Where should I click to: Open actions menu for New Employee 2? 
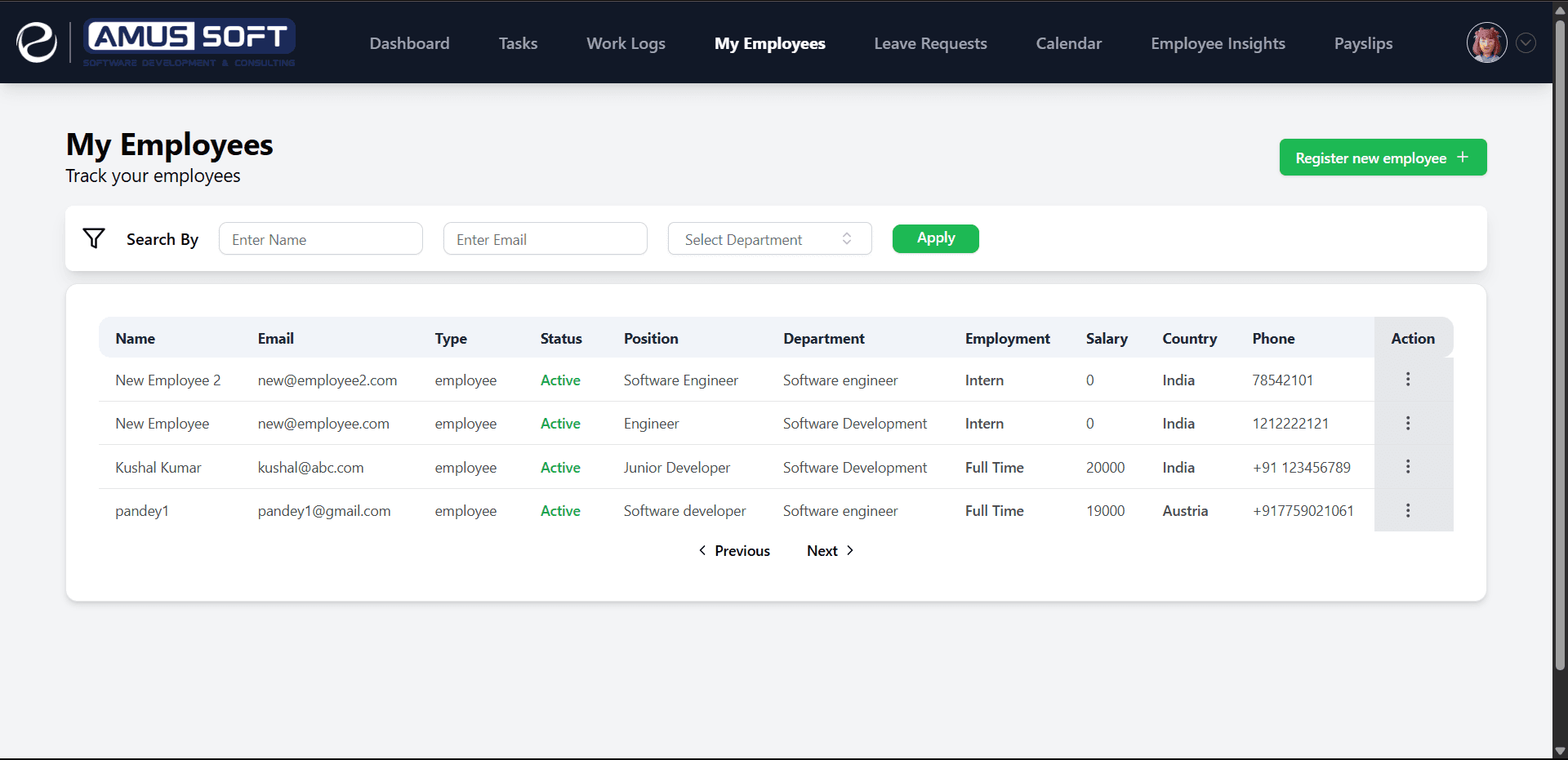[1408, 379]
